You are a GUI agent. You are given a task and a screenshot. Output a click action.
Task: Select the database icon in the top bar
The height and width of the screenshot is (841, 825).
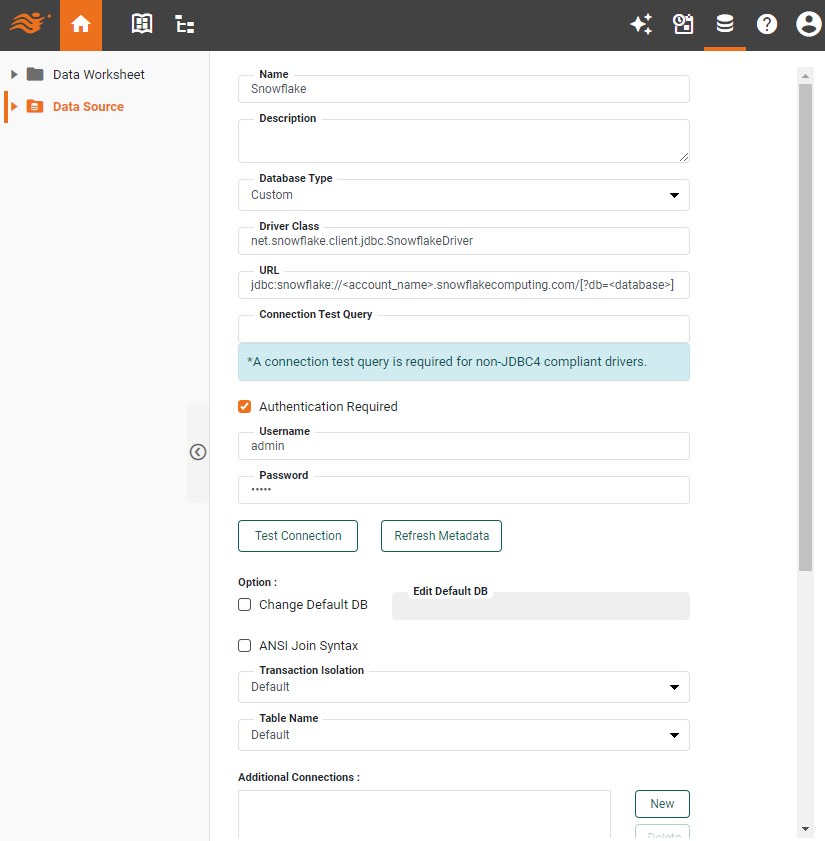(725, 24)
